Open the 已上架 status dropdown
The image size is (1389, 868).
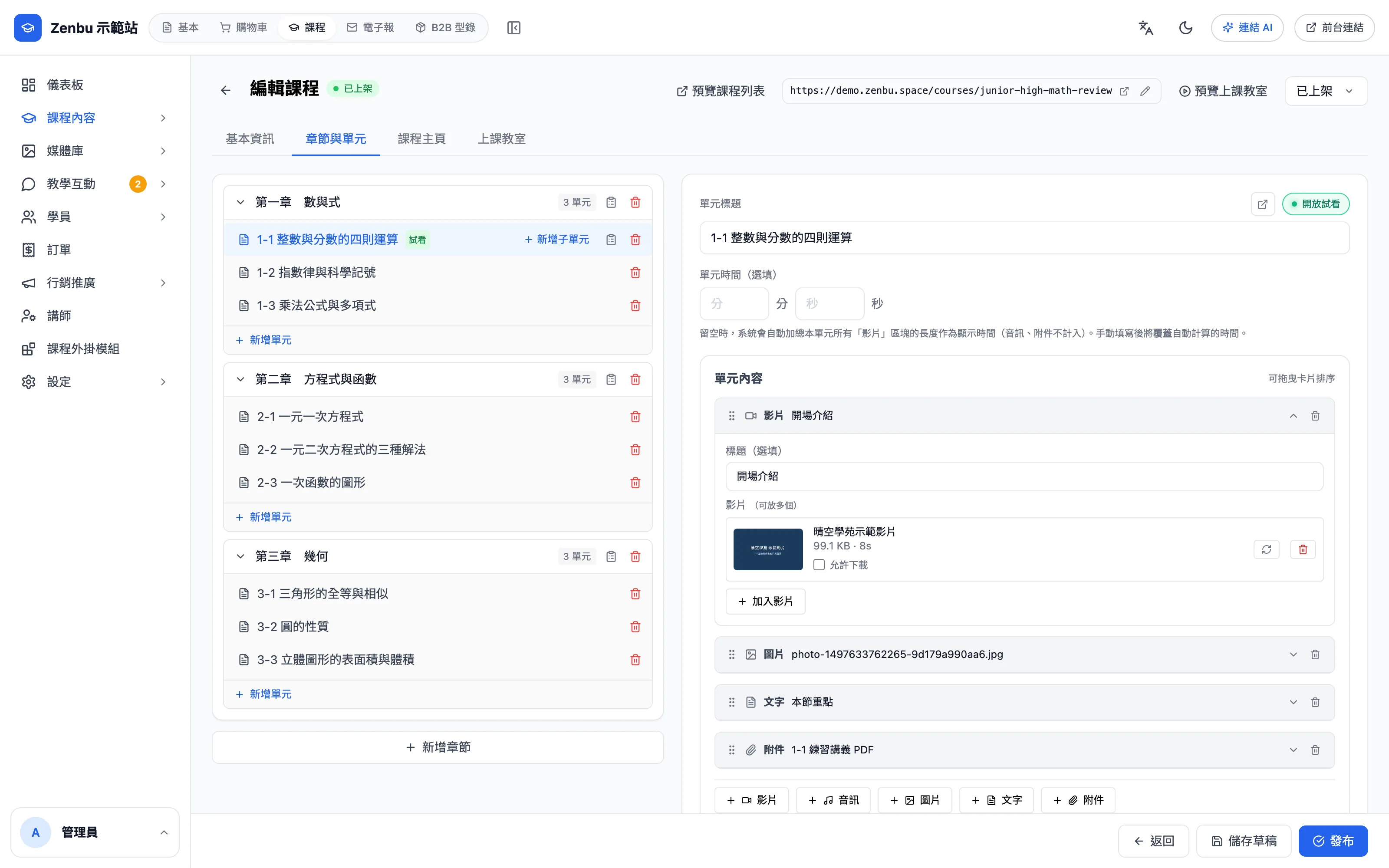[1326, 91]
